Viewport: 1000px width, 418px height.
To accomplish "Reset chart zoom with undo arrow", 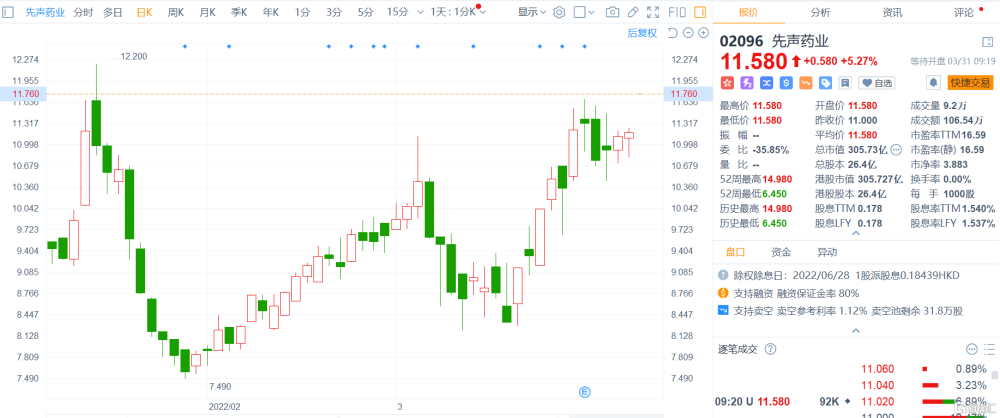I will 672,33.
